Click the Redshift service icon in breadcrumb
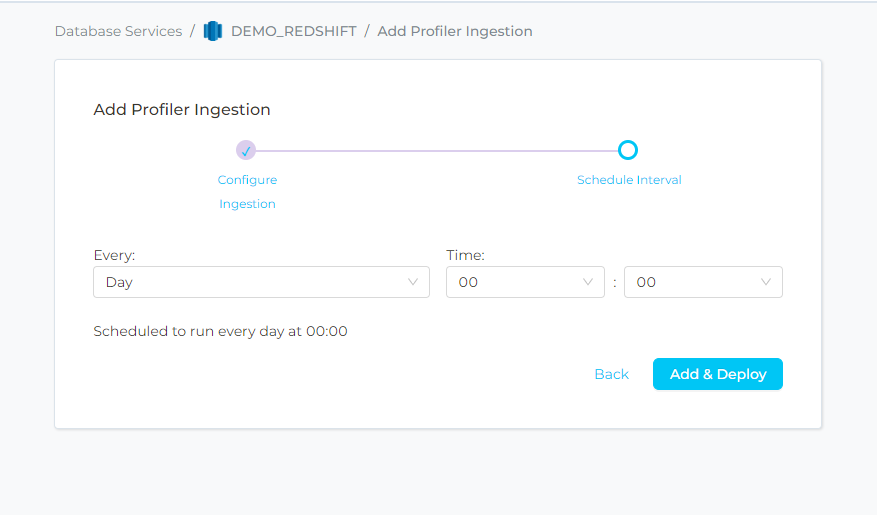The height and width of the screenshot is (515, 877). 212,31
